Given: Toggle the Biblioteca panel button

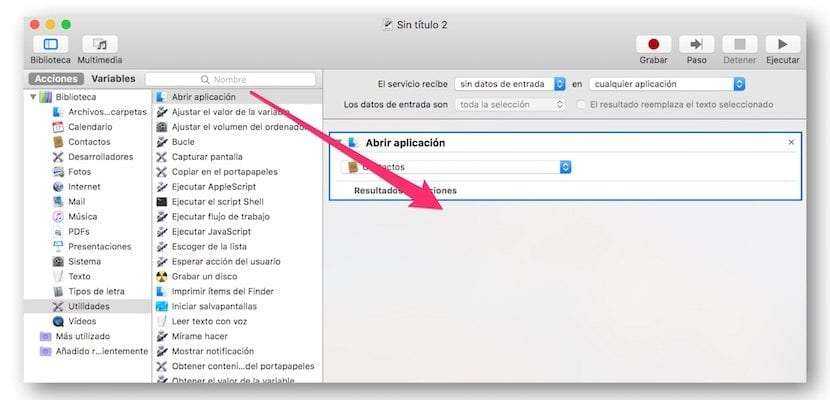Looking at the screenshot, I should [50, 45].
